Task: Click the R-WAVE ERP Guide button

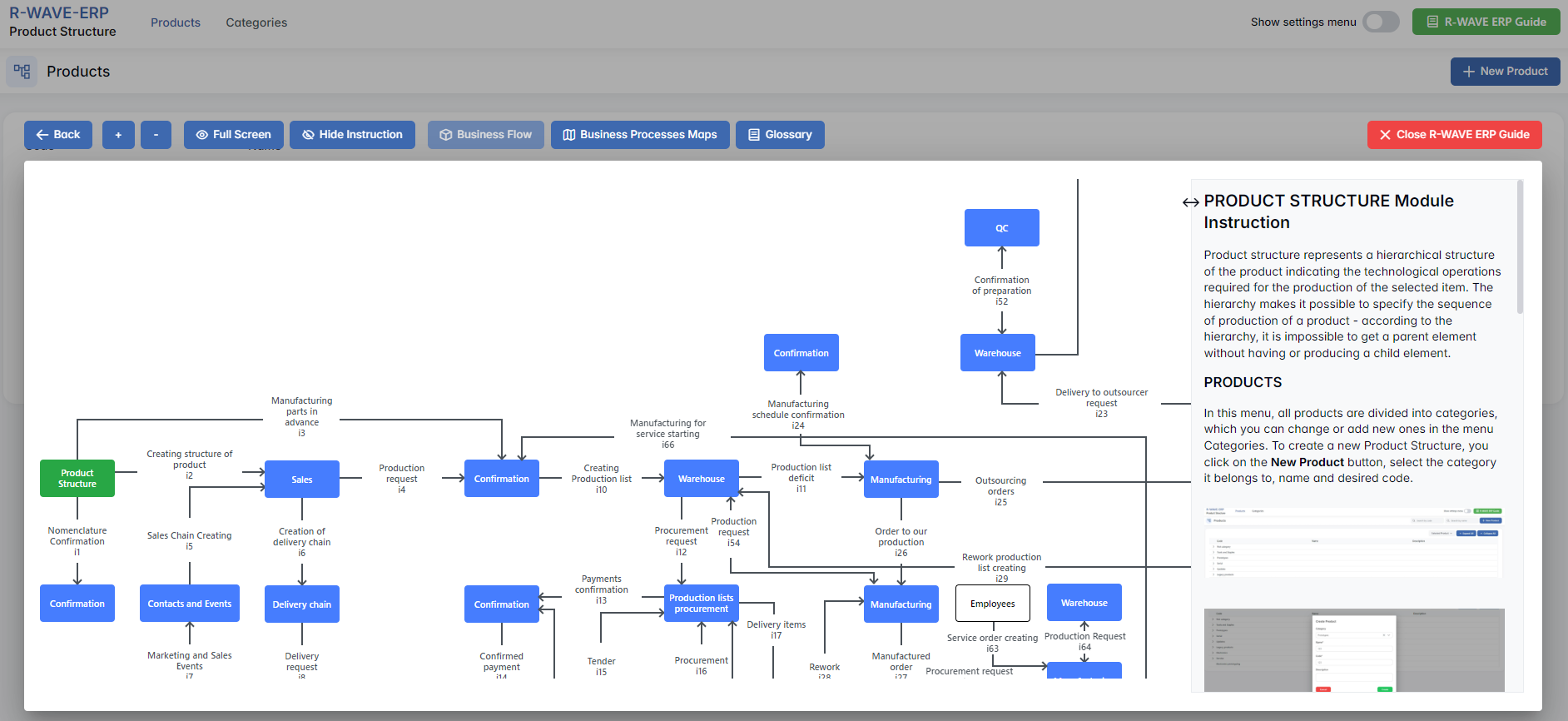Action: tap(1486, 22)
